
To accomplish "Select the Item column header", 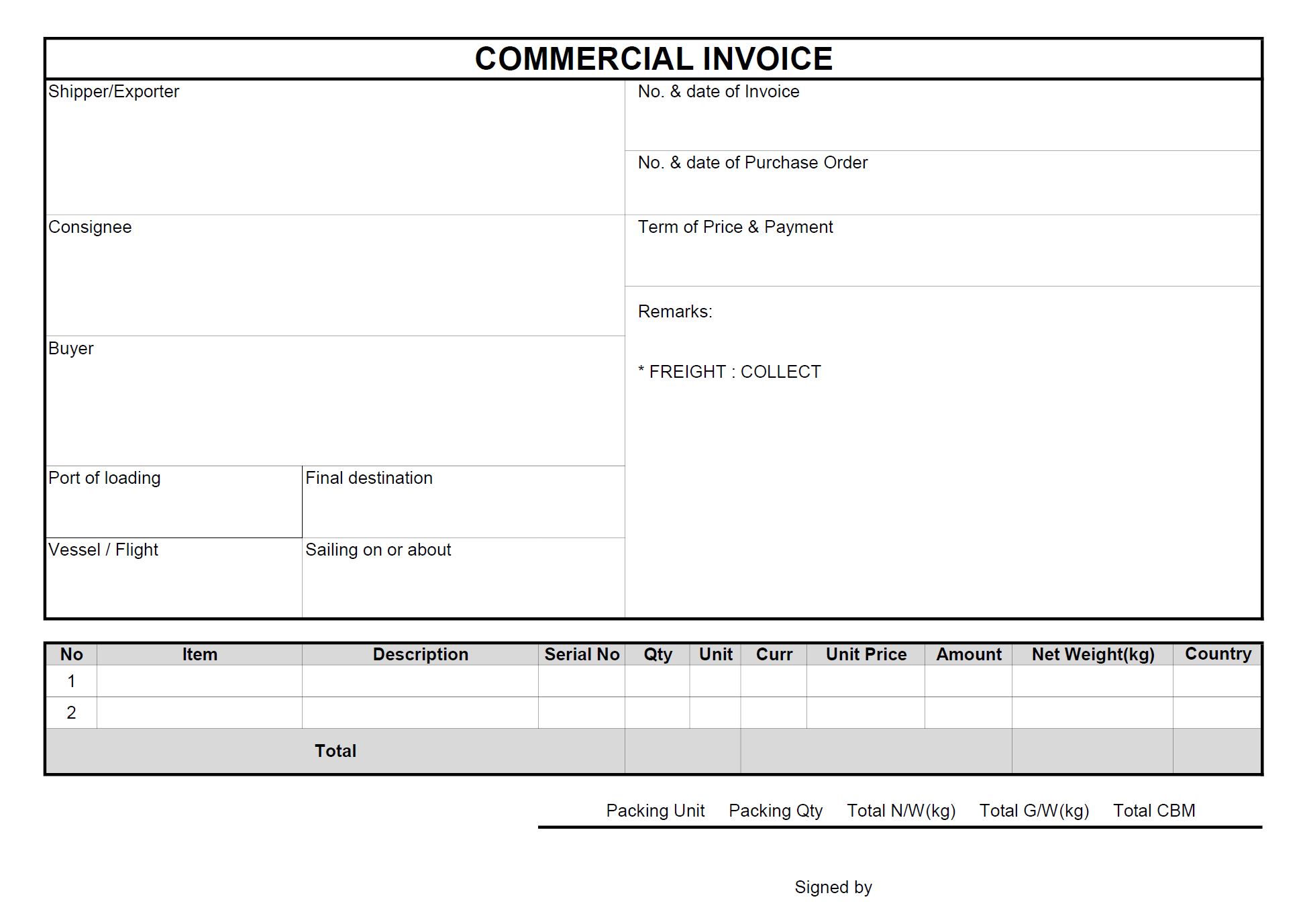I will 199,654.
